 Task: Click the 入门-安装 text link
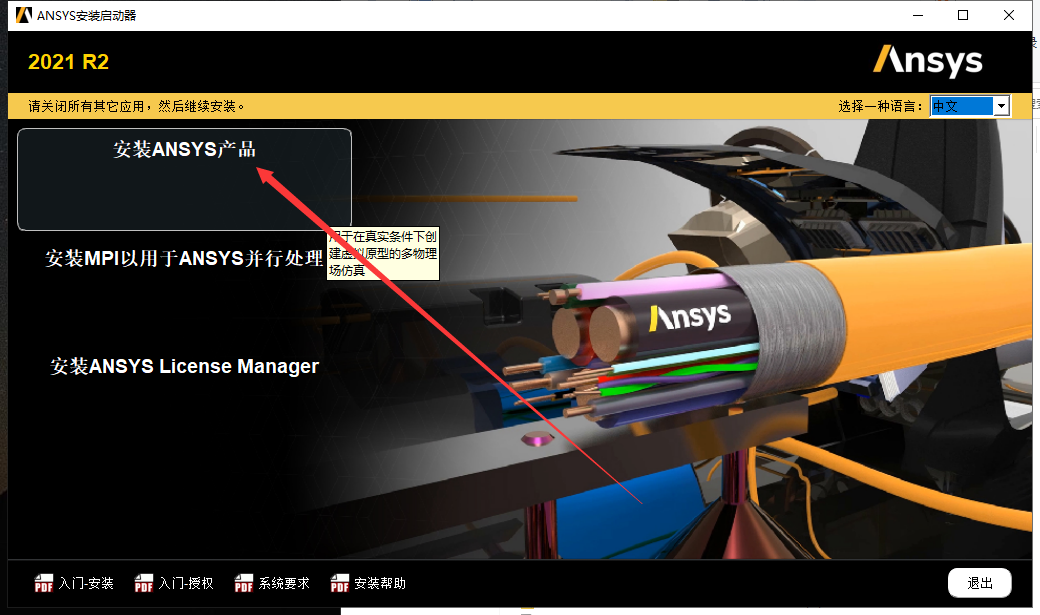pyautogui.click(x=84, y=583)
